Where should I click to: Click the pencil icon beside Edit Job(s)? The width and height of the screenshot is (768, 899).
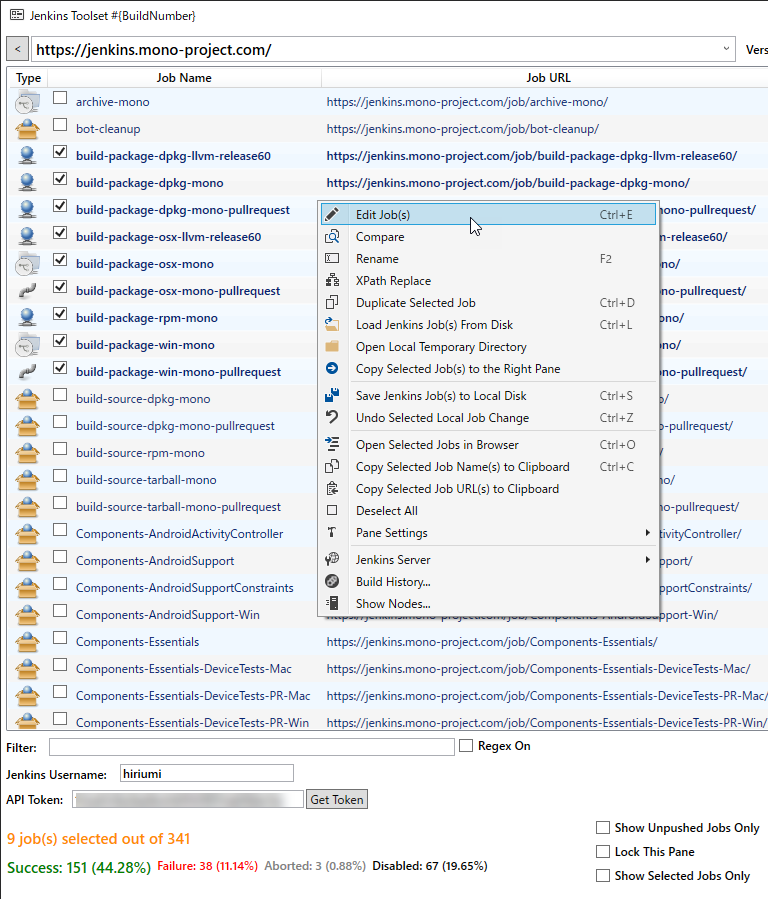point(332,214)
